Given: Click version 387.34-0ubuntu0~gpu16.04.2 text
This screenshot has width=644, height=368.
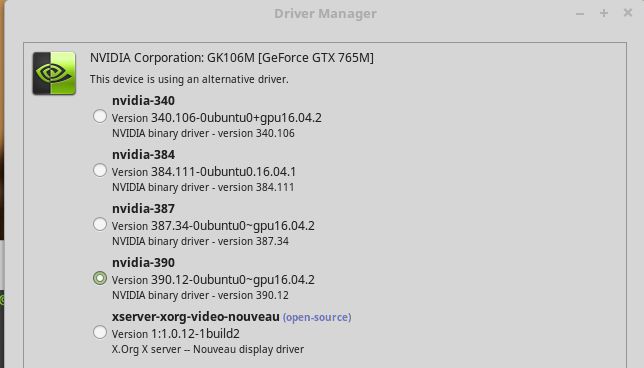Looking at the screenshot, I should [213, 226].
